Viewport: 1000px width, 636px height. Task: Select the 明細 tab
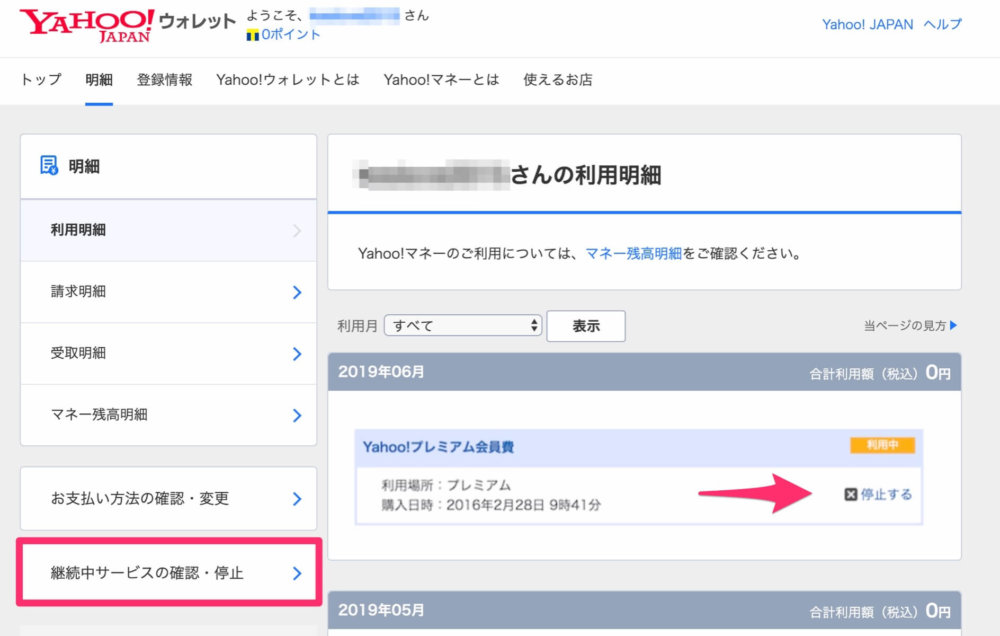pos(99,80)
